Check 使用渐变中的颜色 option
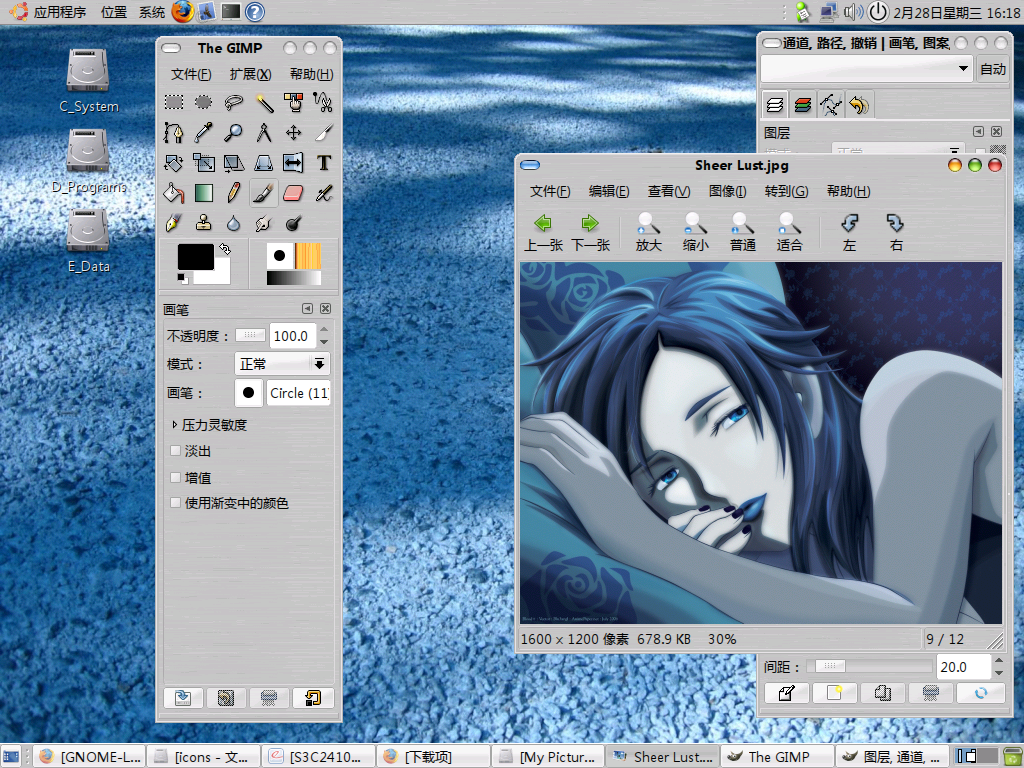1024x768 pixels. click(x=175, y=503)
